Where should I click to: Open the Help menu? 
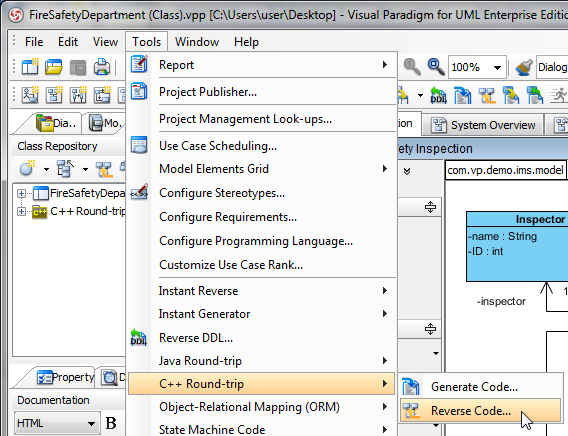(246, 42)
